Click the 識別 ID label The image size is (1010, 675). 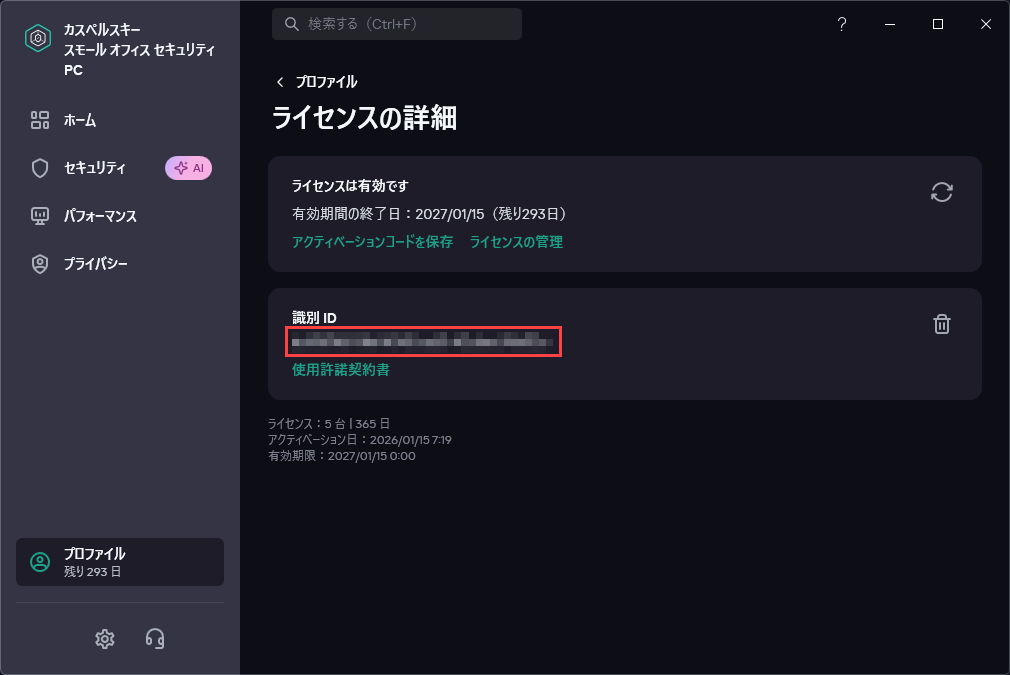click(314, 318)
